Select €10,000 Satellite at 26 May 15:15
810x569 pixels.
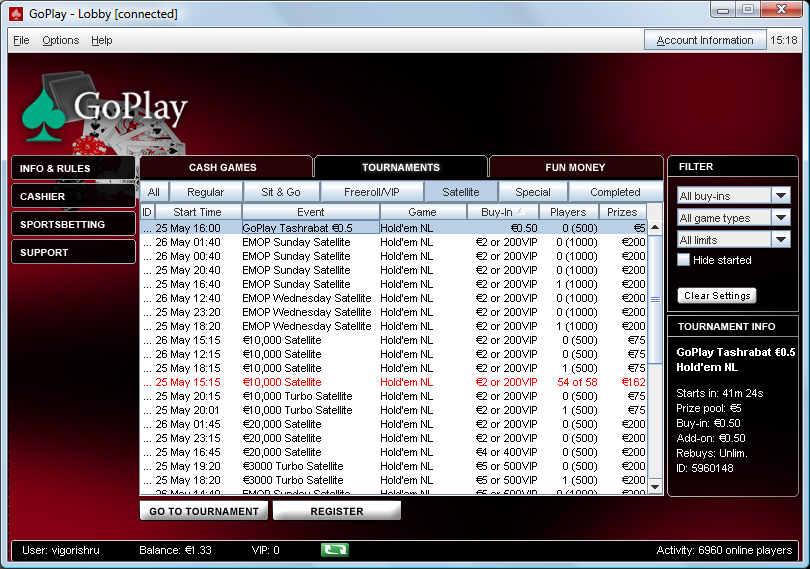[393, 340]
